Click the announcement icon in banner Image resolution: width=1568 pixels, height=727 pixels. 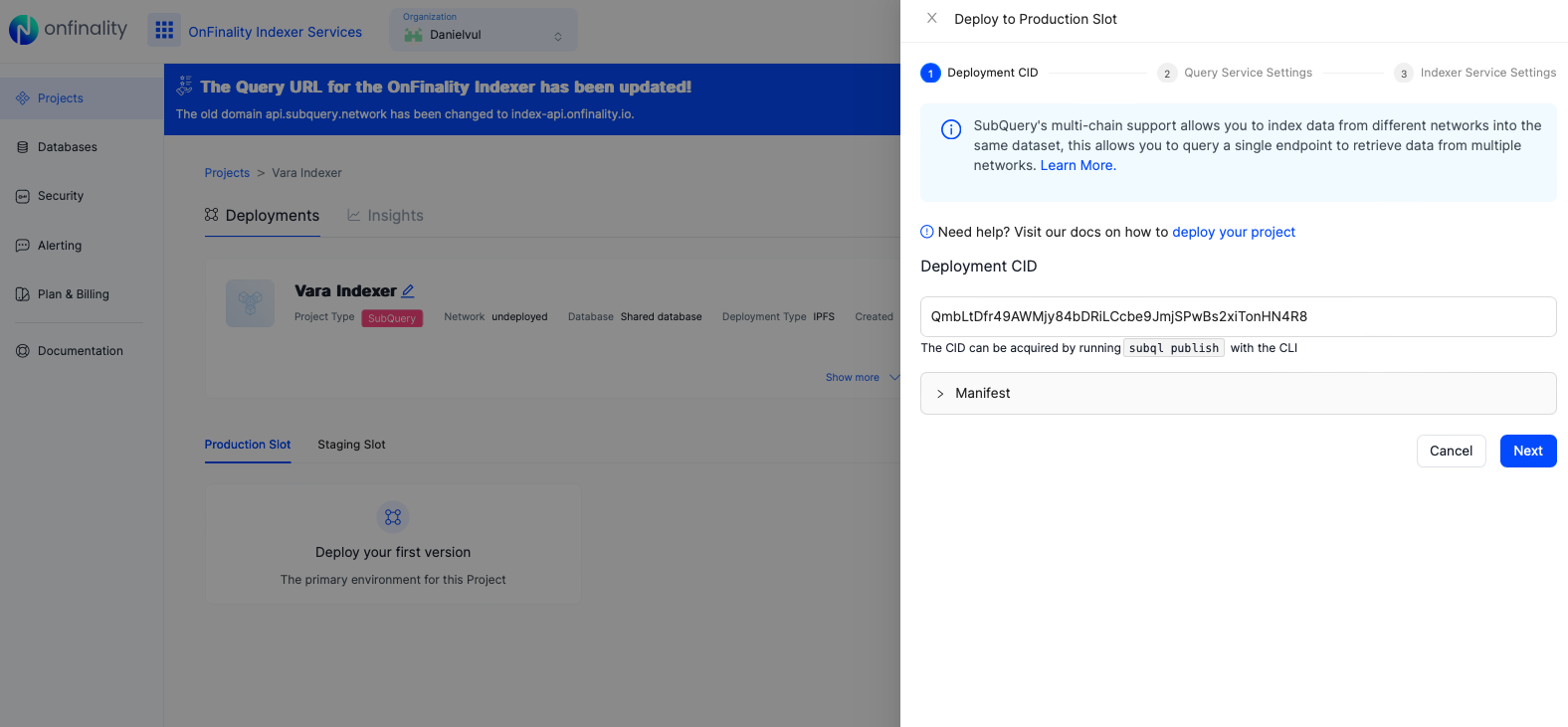tap(185, 87)
